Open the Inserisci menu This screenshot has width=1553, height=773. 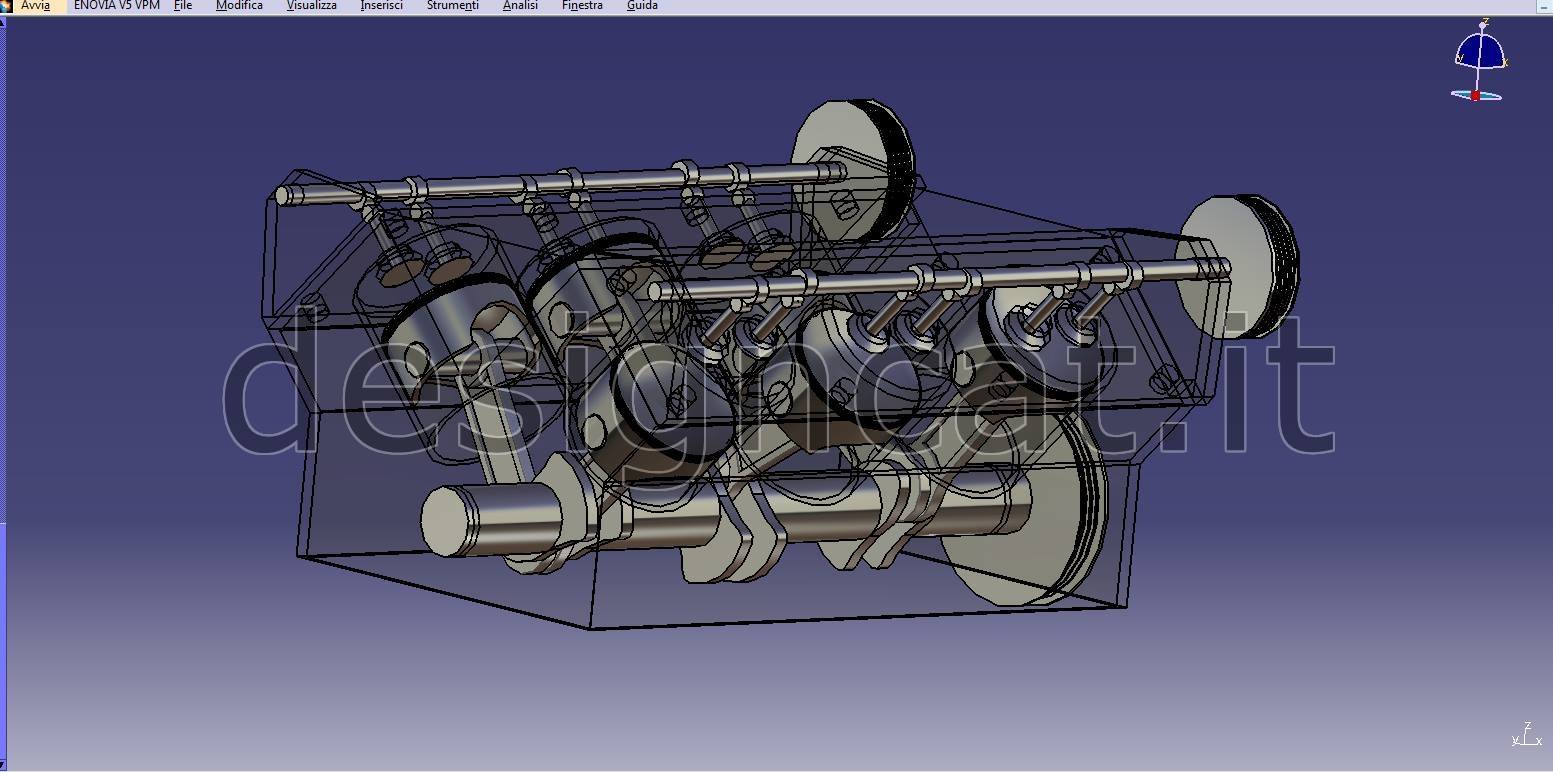381,6
